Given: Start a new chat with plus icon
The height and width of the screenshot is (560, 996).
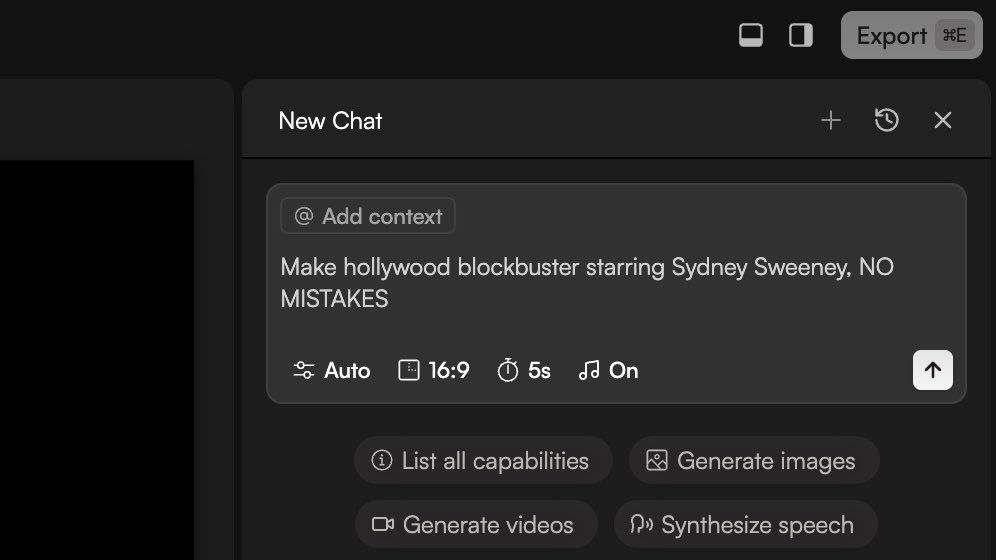Looking at the screenshot, I should tap(830, 120).
